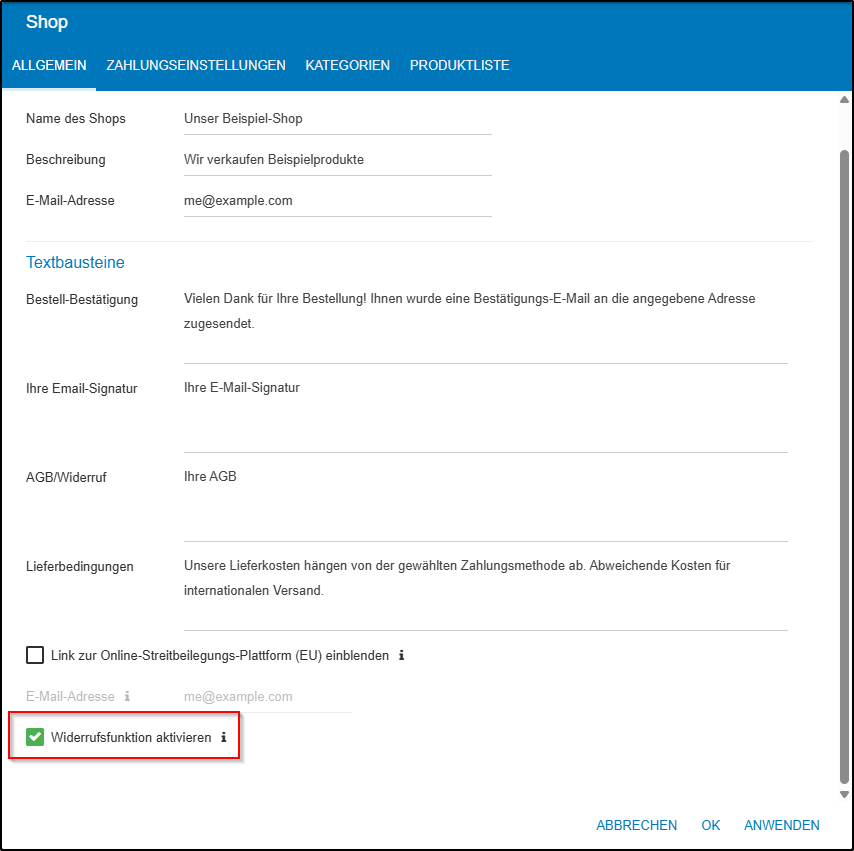The height and width of the screenshot is (851, 854).
Task: Click the Lieferbedingungen text area
Action: pos(486,592)
